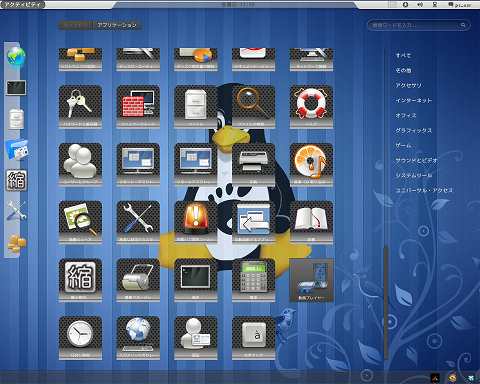
Task: Select the ユニバーサル・アクセス category
Action: [424, 190]
